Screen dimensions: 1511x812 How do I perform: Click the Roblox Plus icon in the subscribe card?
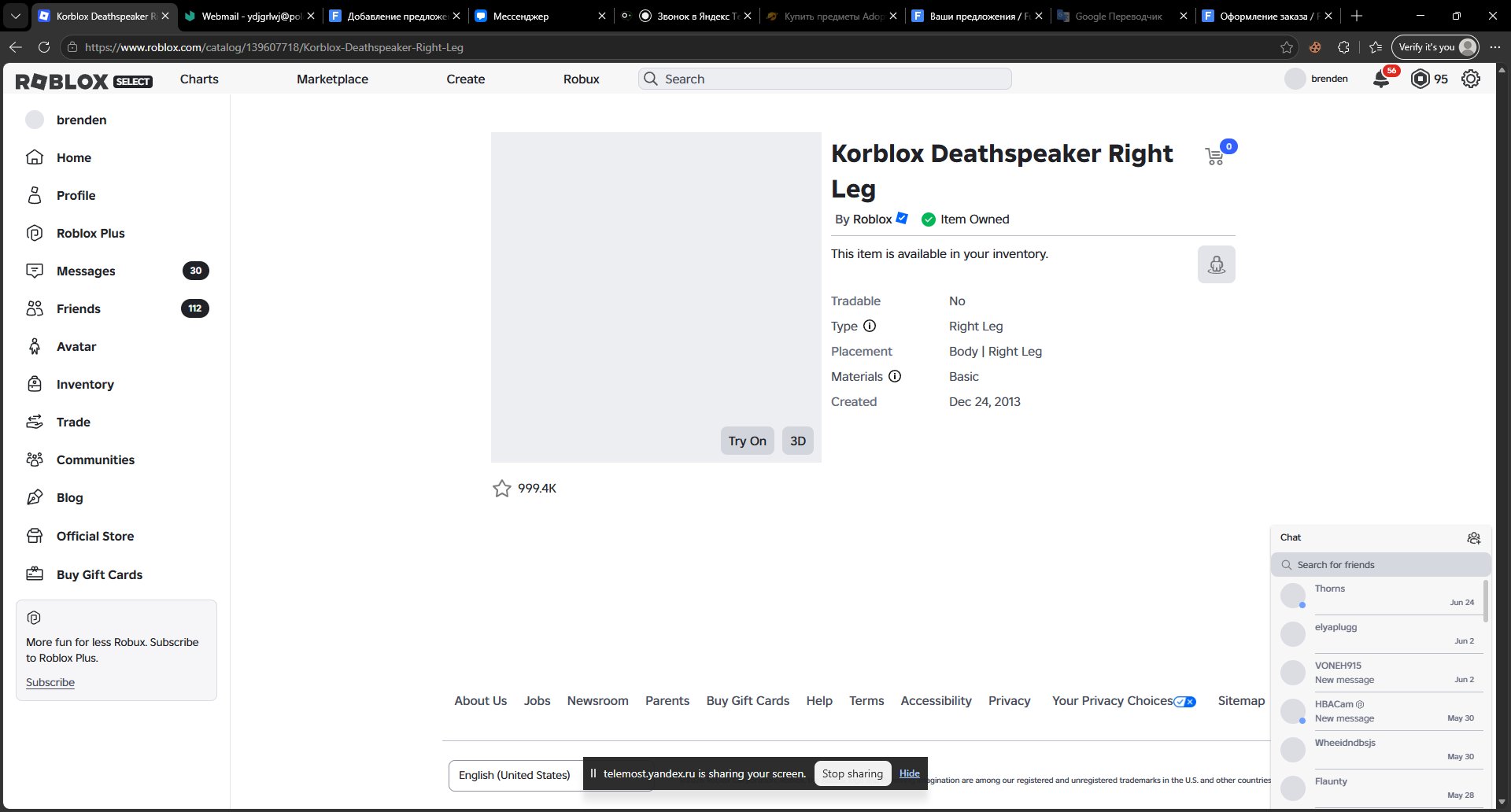coord(34,618)
